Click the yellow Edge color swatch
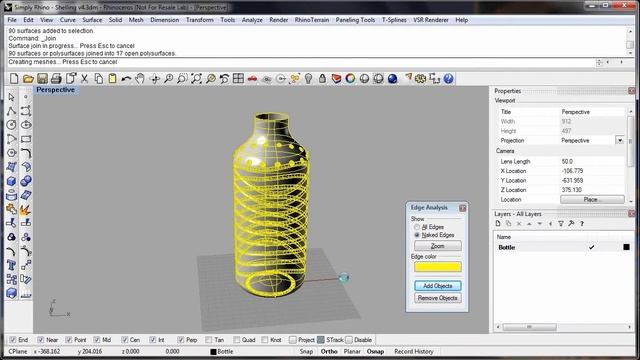 coord(438,267)
